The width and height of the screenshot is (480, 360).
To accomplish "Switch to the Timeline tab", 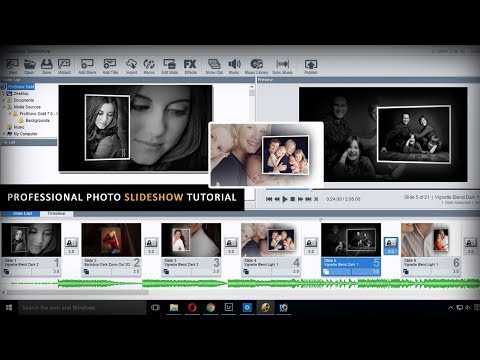I will pyautogui.click(x=56, y=214).
